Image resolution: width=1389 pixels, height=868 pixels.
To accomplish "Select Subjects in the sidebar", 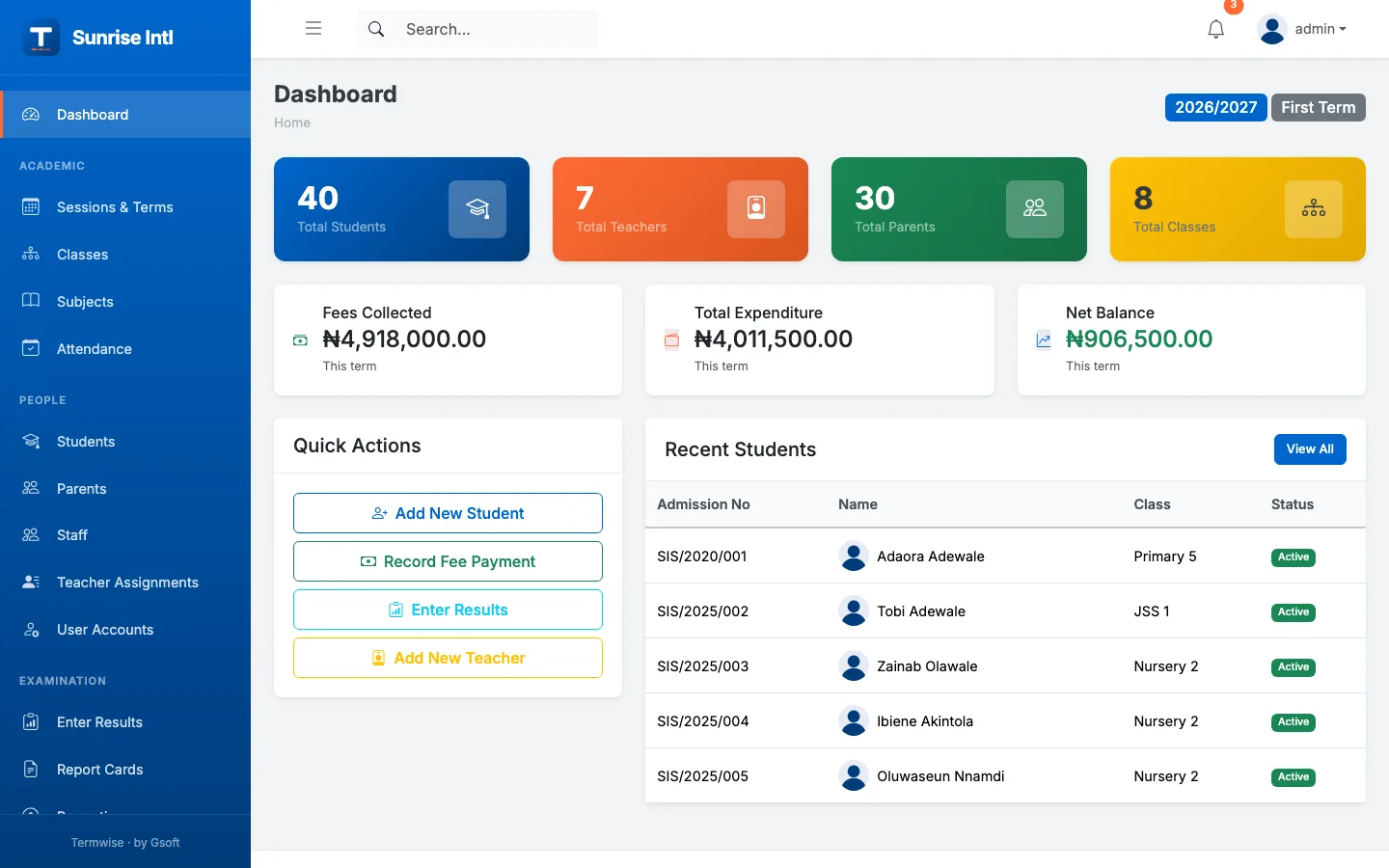I will click(125, 302).
